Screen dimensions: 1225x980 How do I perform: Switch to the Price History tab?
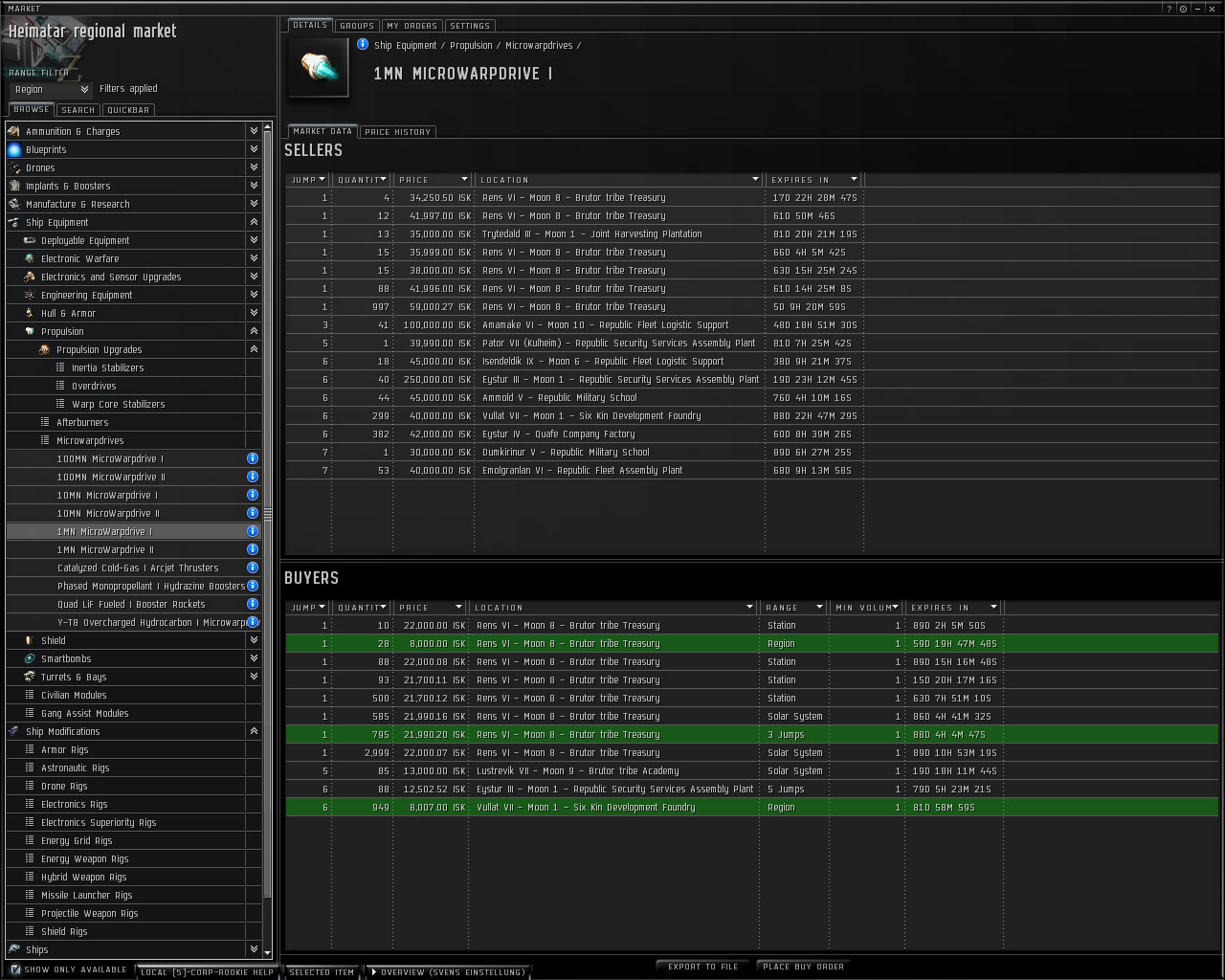397,132
